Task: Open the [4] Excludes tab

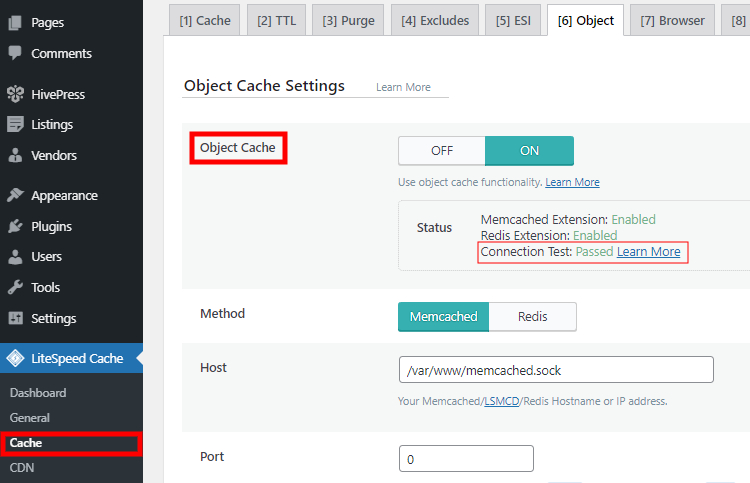Action: pyautogui.click(x=435, y=21)
